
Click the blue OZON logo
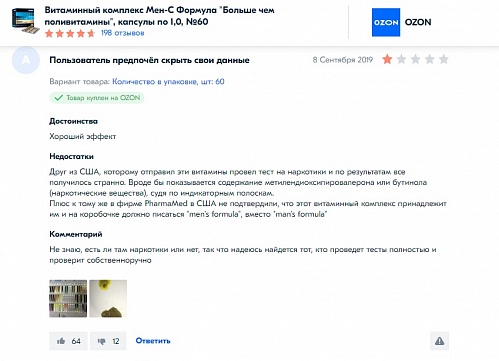pyautogui.click(x=386, y=22)
